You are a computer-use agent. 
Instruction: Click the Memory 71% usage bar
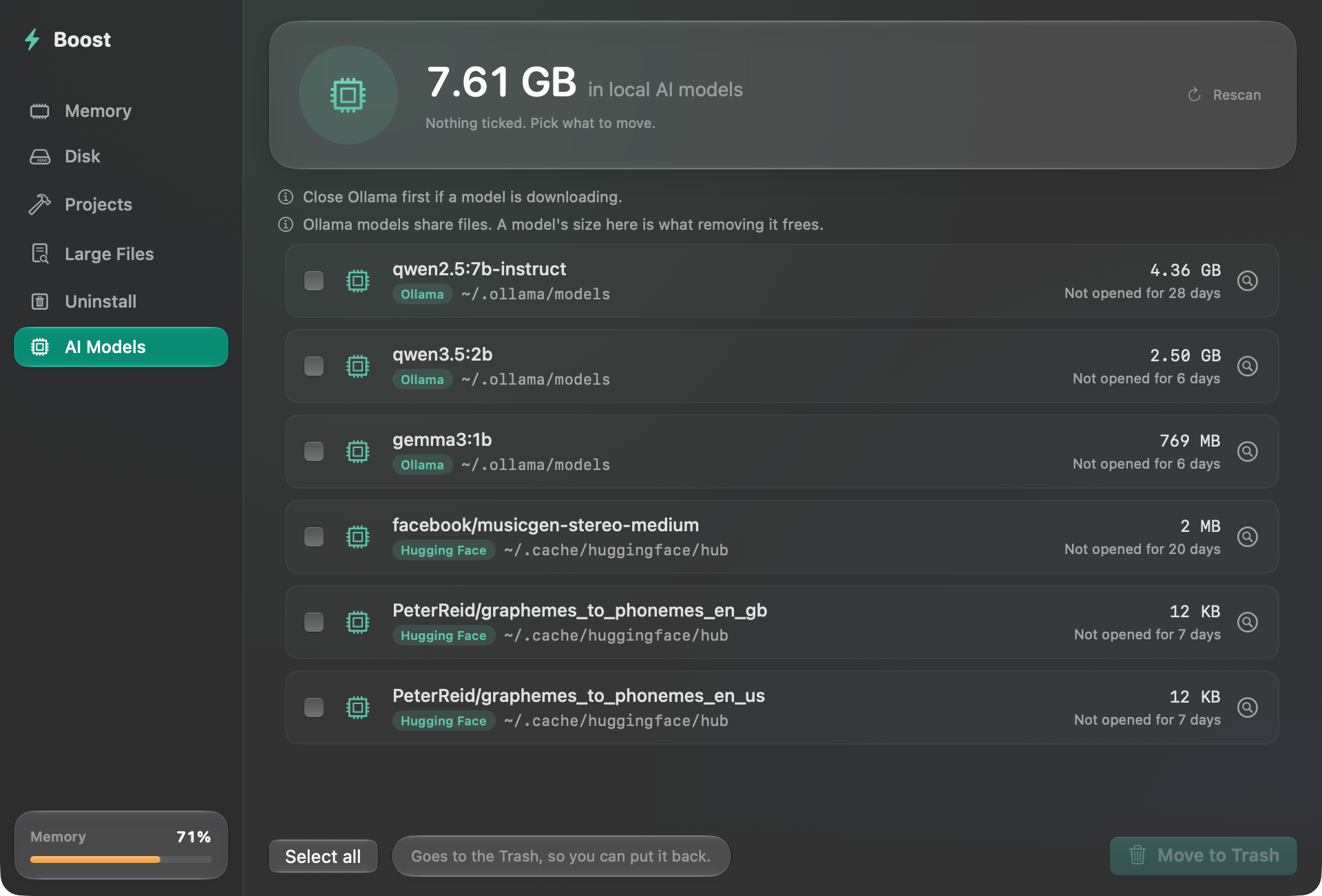coord(121,860)
